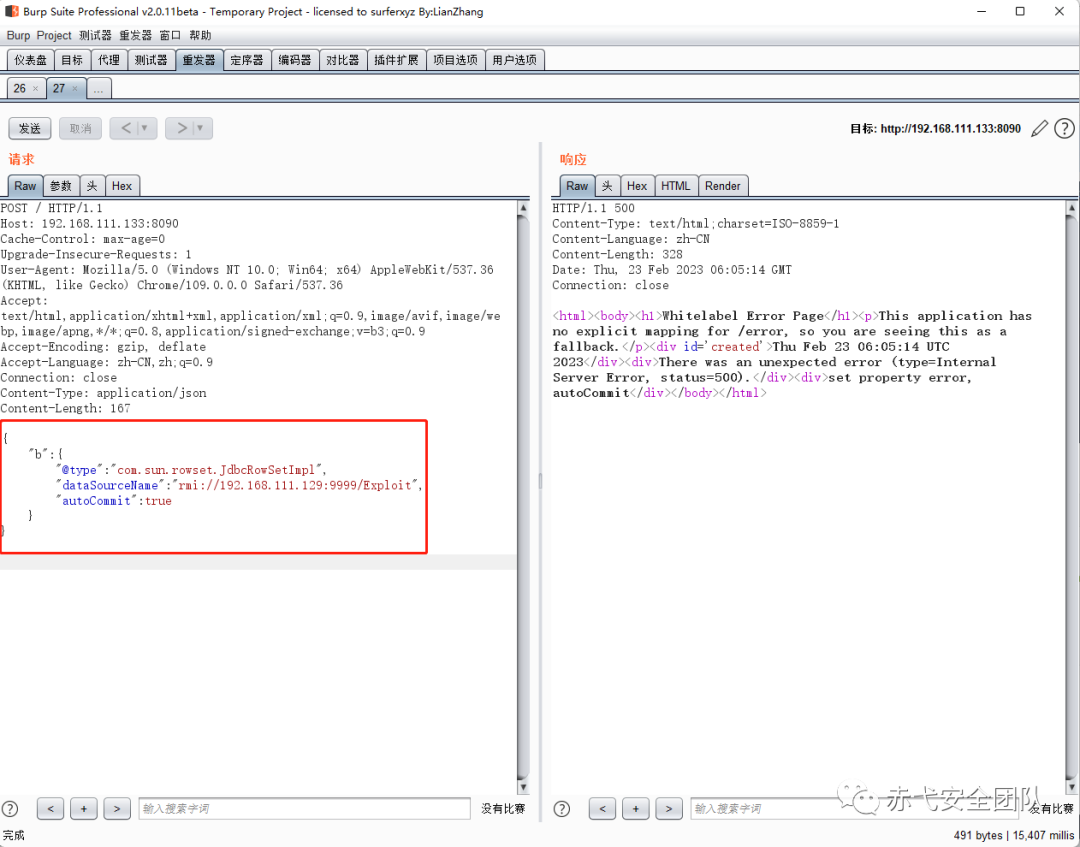
Task: Add request search option with plus button
Action: point(83,808)
